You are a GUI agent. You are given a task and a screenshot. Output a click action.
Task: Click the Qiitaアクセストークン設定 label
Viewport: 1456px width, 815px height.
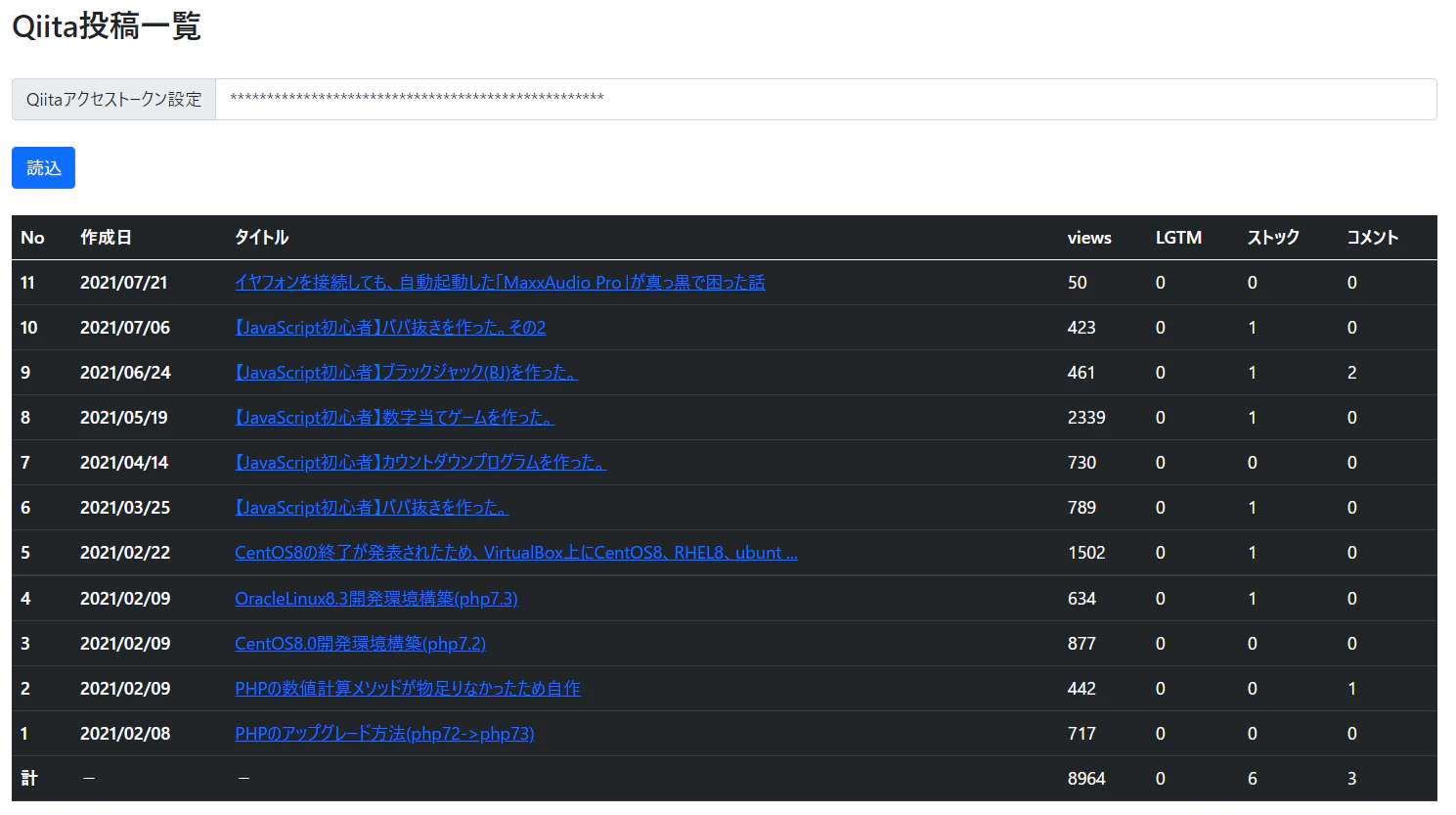[x=113, y=99]
